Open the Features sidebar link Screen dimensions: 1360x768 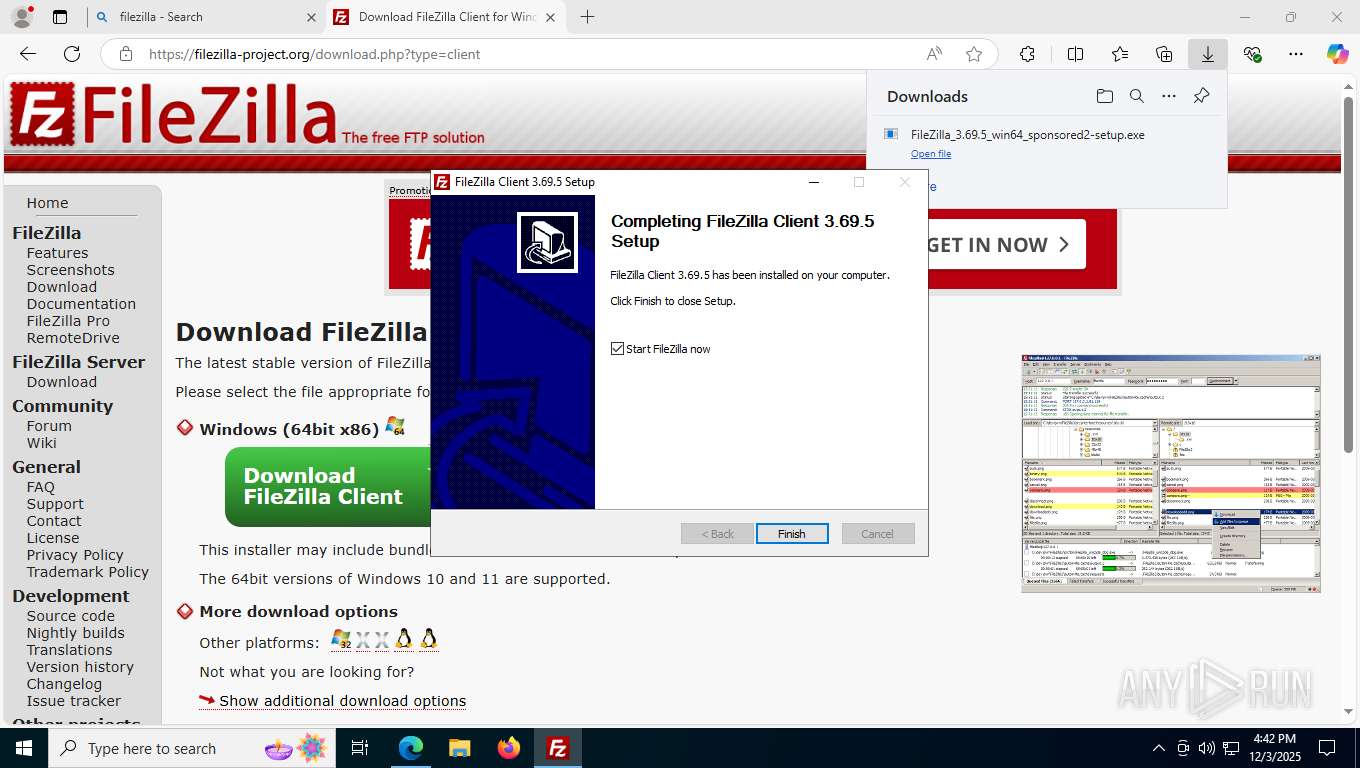coord(57,253)
